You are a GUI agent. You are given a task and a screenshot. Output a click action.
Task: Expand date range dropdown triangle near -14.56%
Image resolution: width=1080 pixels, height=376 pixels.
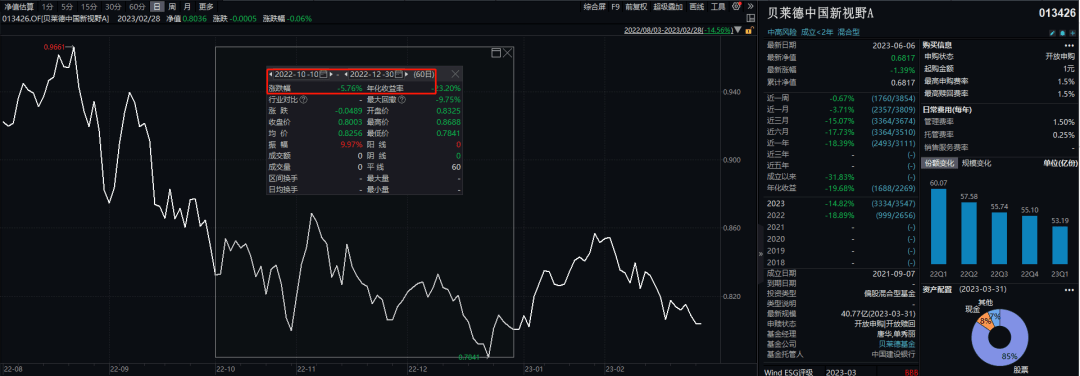point(738,30)
